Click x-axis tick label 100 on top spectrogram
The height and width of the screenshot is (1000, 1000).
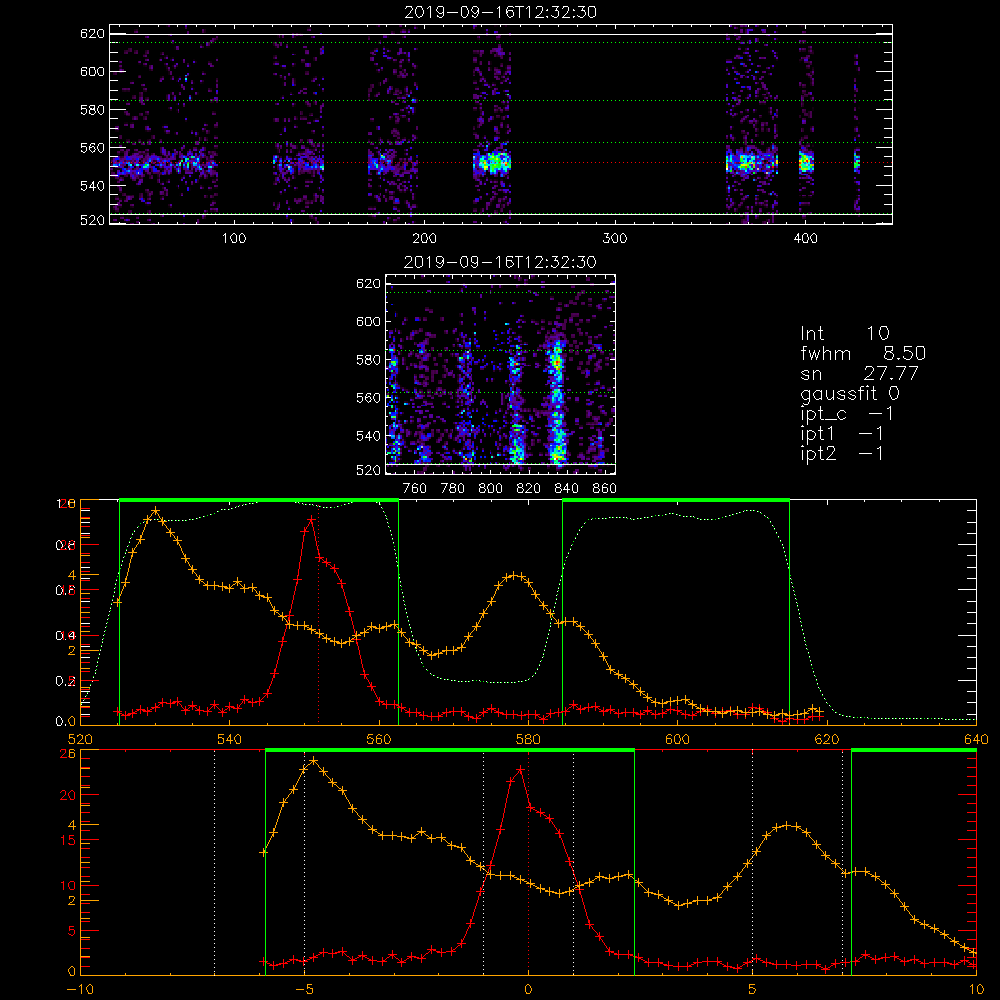tap(234, 239)
